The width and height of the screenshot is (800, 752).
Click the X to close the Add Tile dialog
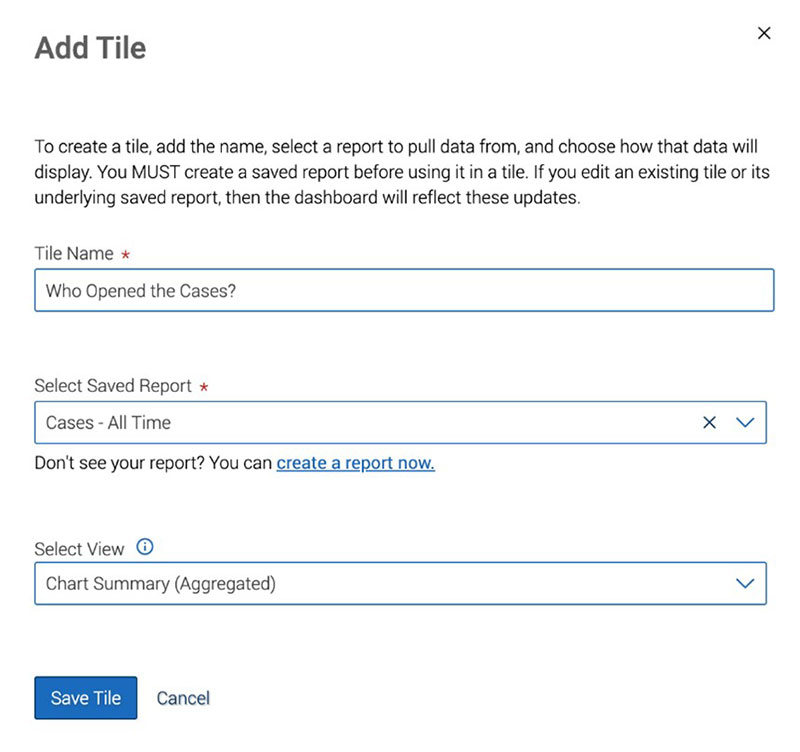pyautogui.click(x=764, y=33)
